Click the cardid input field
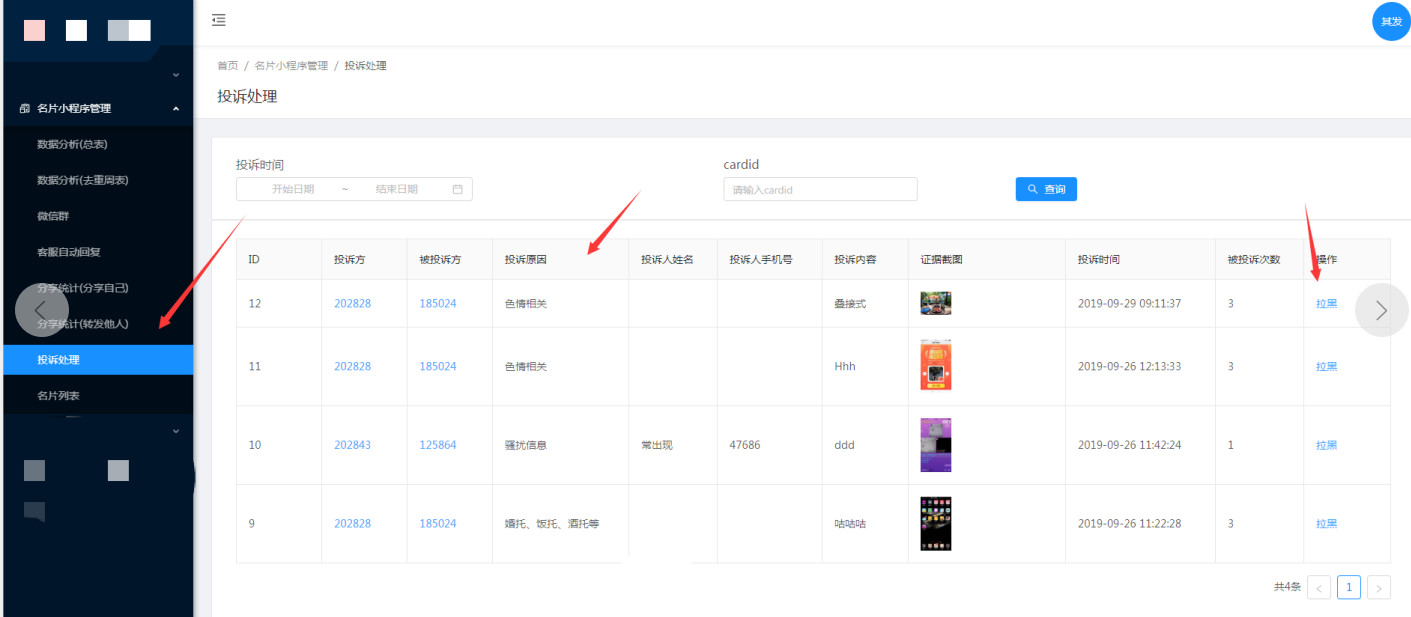The height and width of the screenshot is (617, 1411). pos(820,189)
